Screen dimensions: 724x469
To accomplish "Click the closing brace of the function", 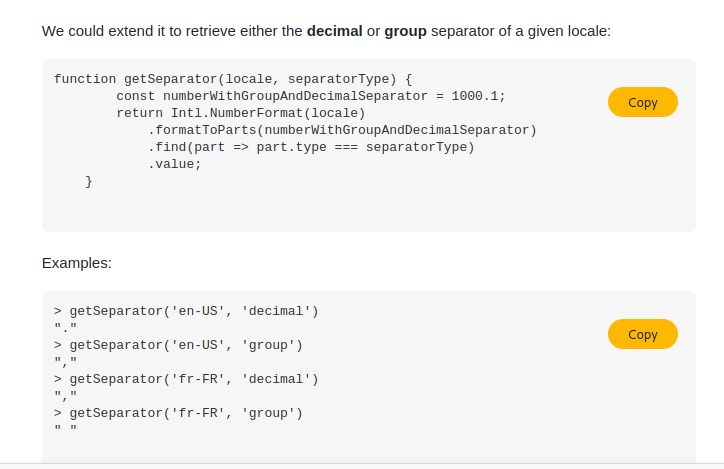I will pos(89,181).
